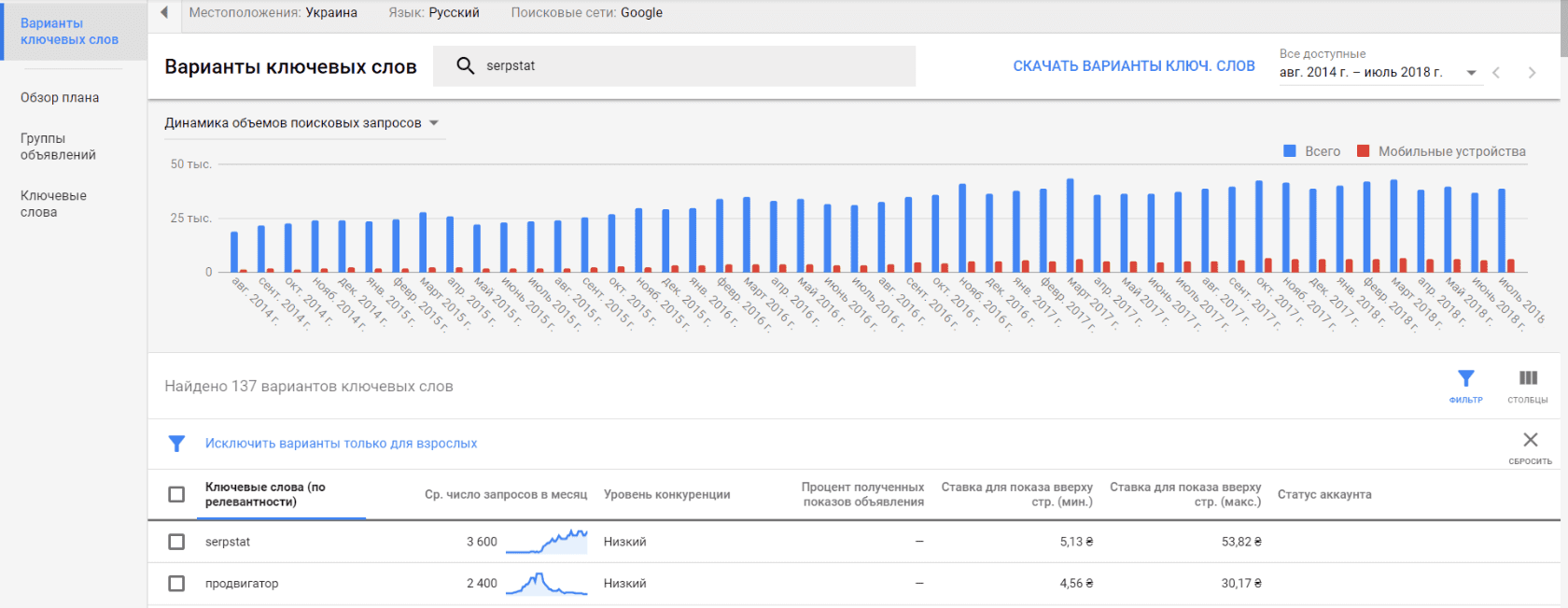Click Низкий competition in продвигатор row

pos(624,584)
